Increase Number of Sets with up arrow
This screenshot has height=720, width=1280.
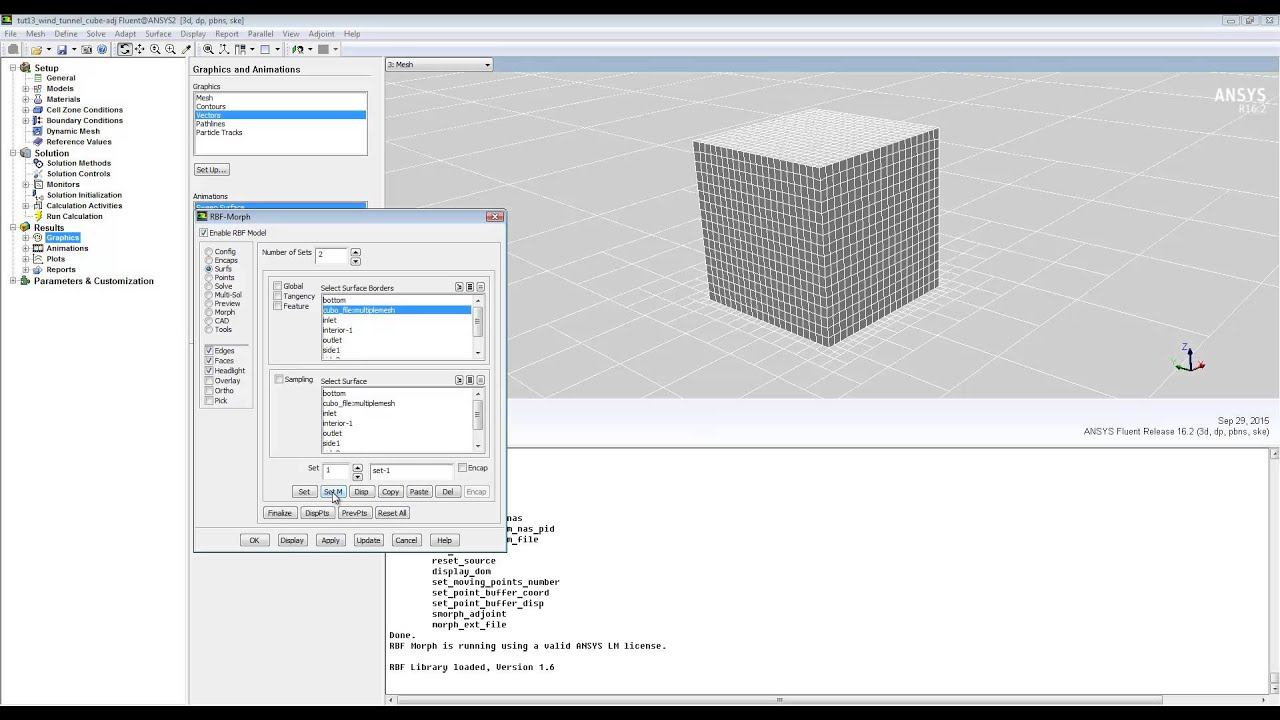coord(355,251)
